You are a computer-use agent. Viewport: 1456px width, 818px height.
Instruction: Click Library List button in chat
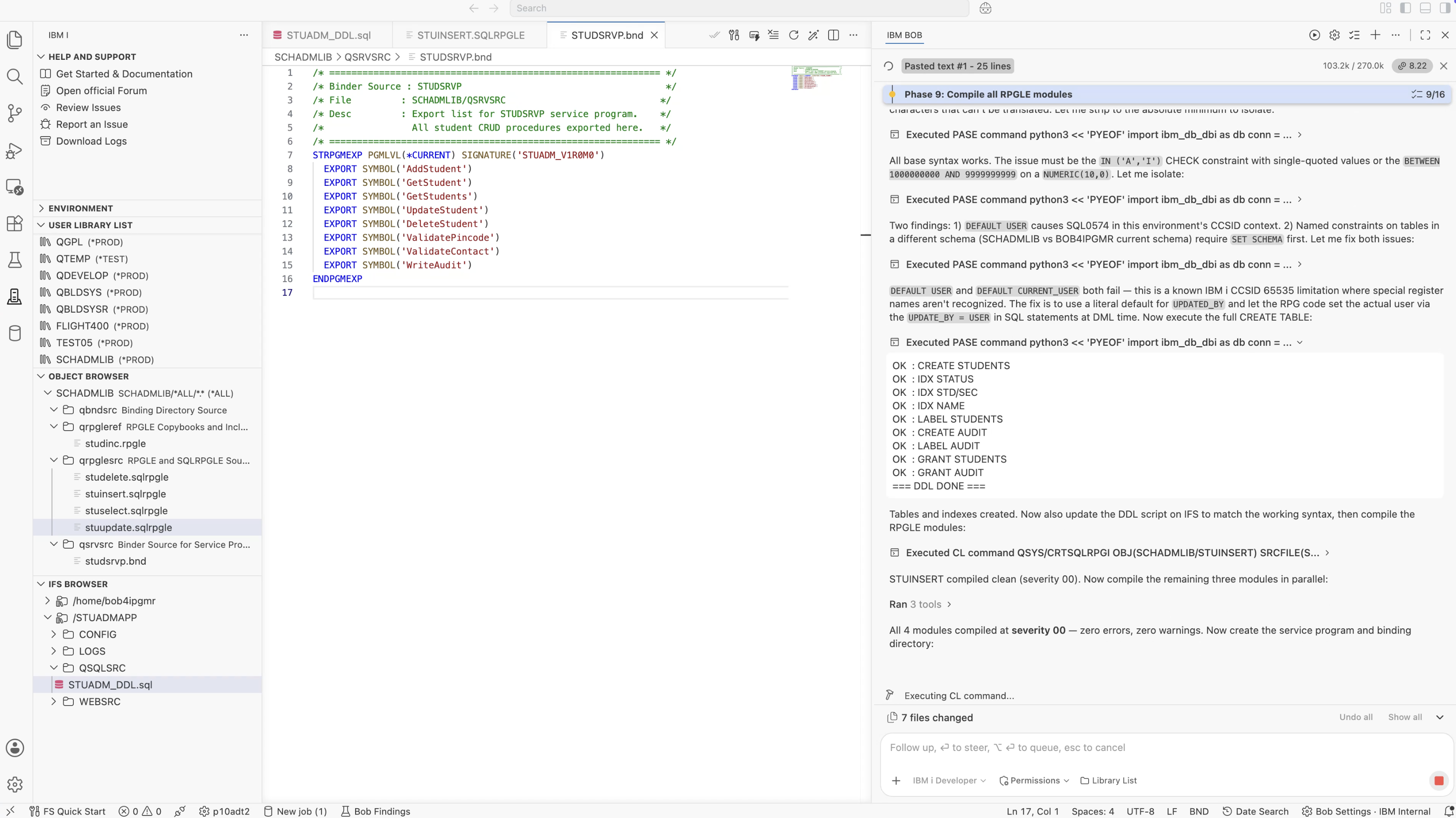coord(1108,781)
